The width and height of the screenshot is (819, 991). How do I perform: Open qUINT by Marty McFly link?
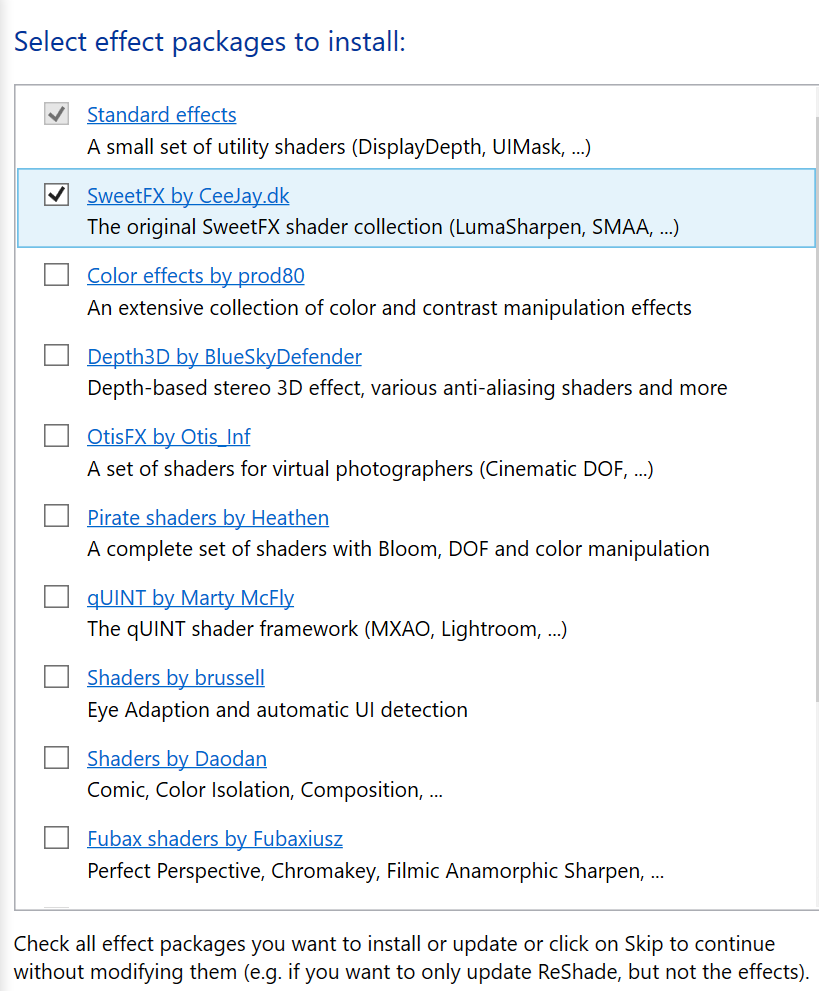click(x=190, y=598)
